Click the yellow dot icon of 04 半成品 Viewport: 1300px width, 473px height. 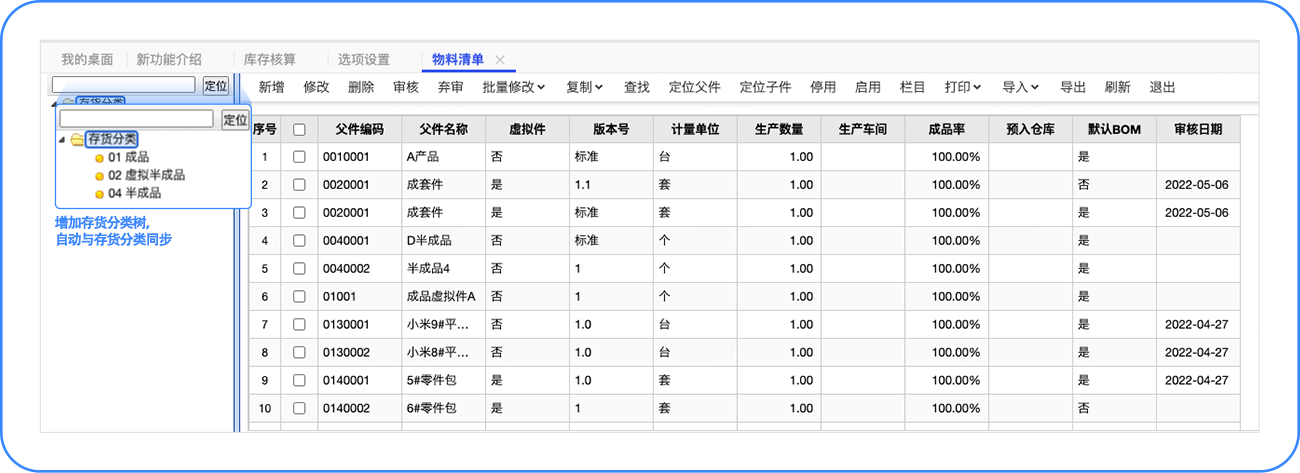click(x=99, y=194)
